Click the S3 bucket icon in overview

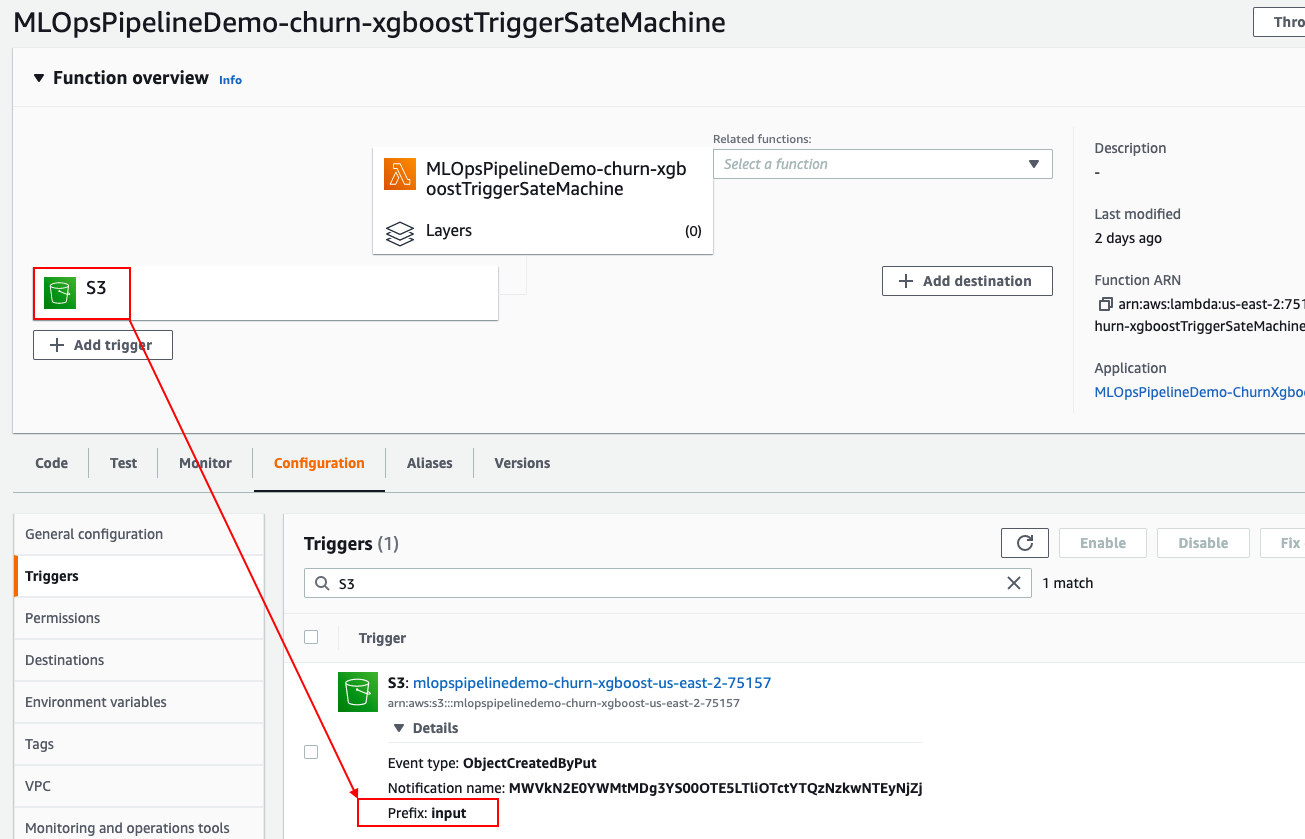(60, 293)
